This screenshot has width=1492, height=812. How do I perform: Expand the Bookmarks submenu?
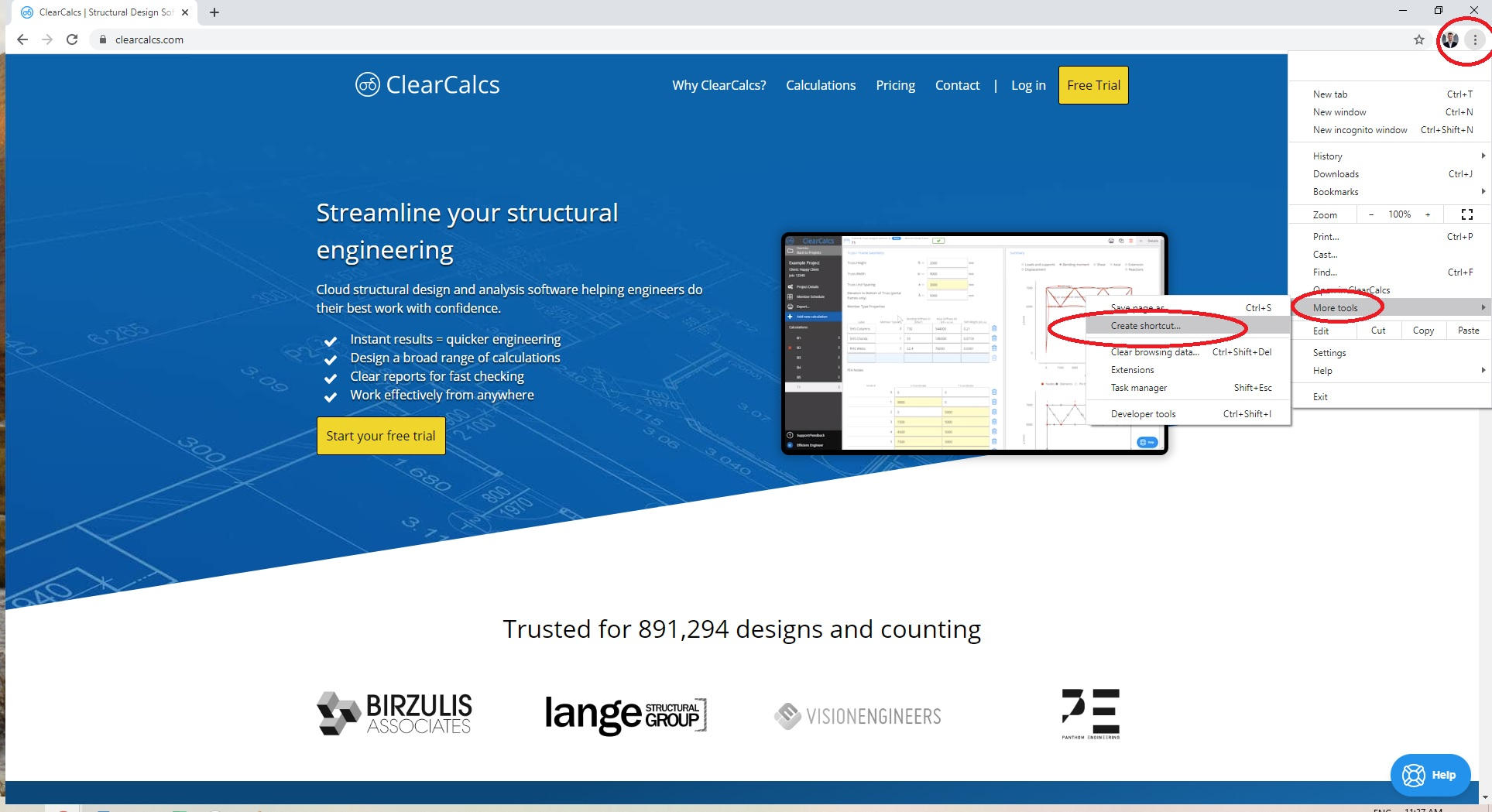pyautogui.click(x=1391, y=192)
